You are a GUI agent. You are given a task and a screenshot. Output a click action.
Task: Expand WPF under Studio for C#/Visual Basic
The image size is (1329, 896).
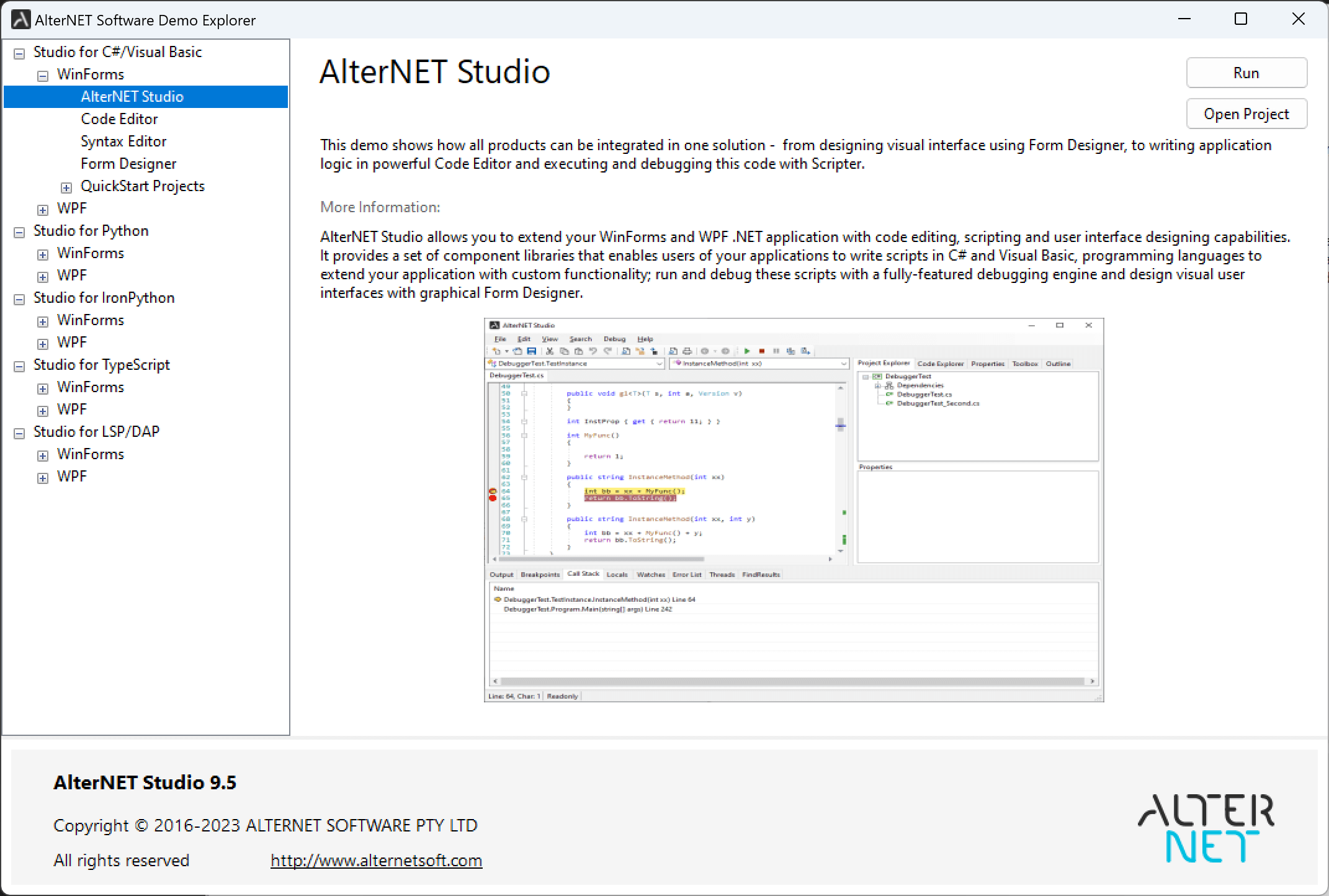43,210
